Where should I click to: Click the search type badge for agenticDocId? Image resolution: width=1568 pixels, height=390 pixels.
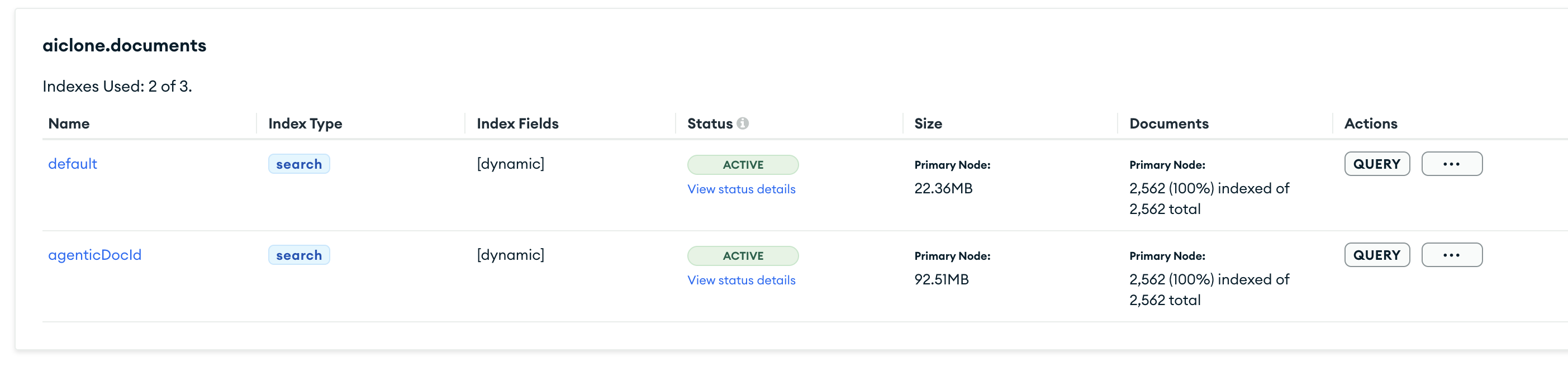coord(299,255)
